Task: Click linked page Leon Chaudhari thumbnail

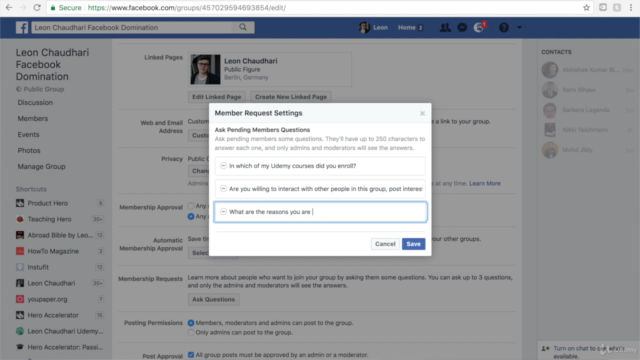Action: [x=205, y=69]
